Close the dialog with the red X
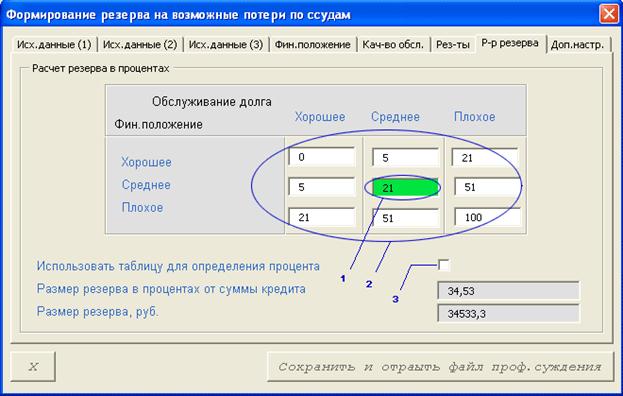This screenshot has height=396, width=623. click(x=608, y=15)
